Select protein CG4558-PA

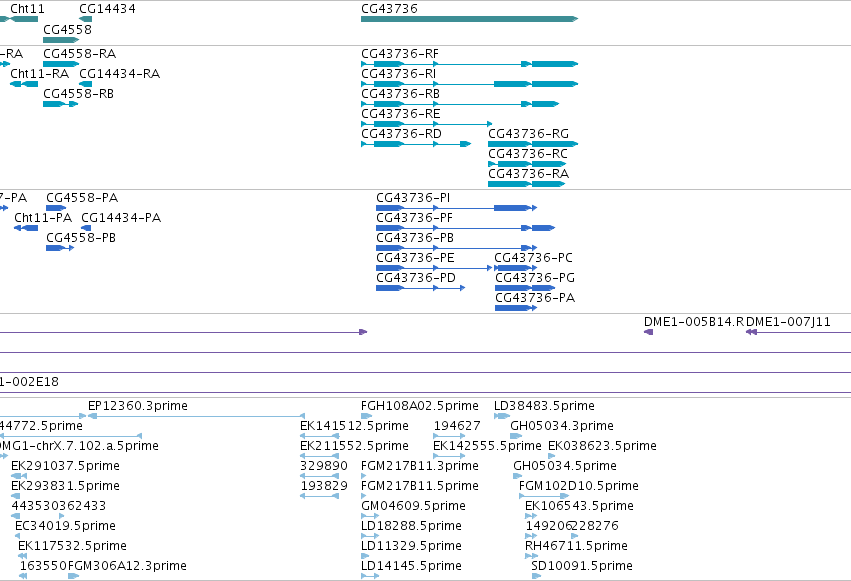coord(56,208)
